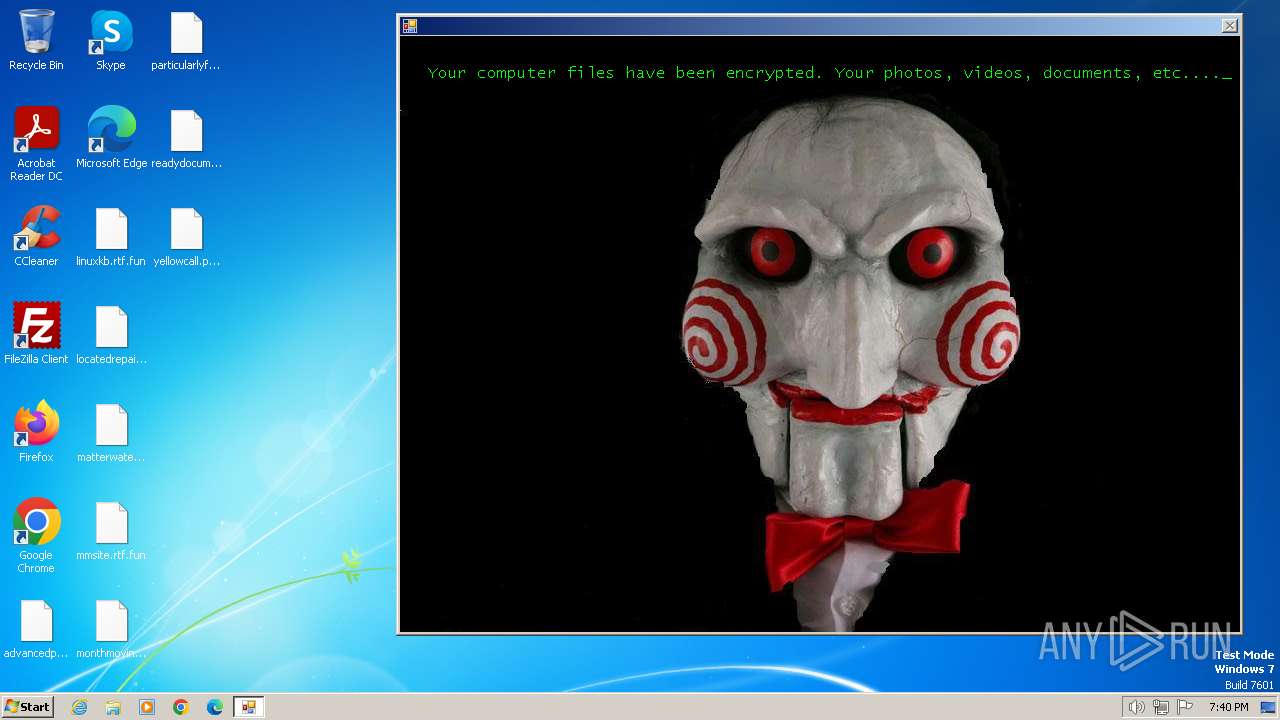The height and width of the screenshot is (720, 1280).
Task: Click the Jigsaw puppet image
Action: [x=853, y=365]
